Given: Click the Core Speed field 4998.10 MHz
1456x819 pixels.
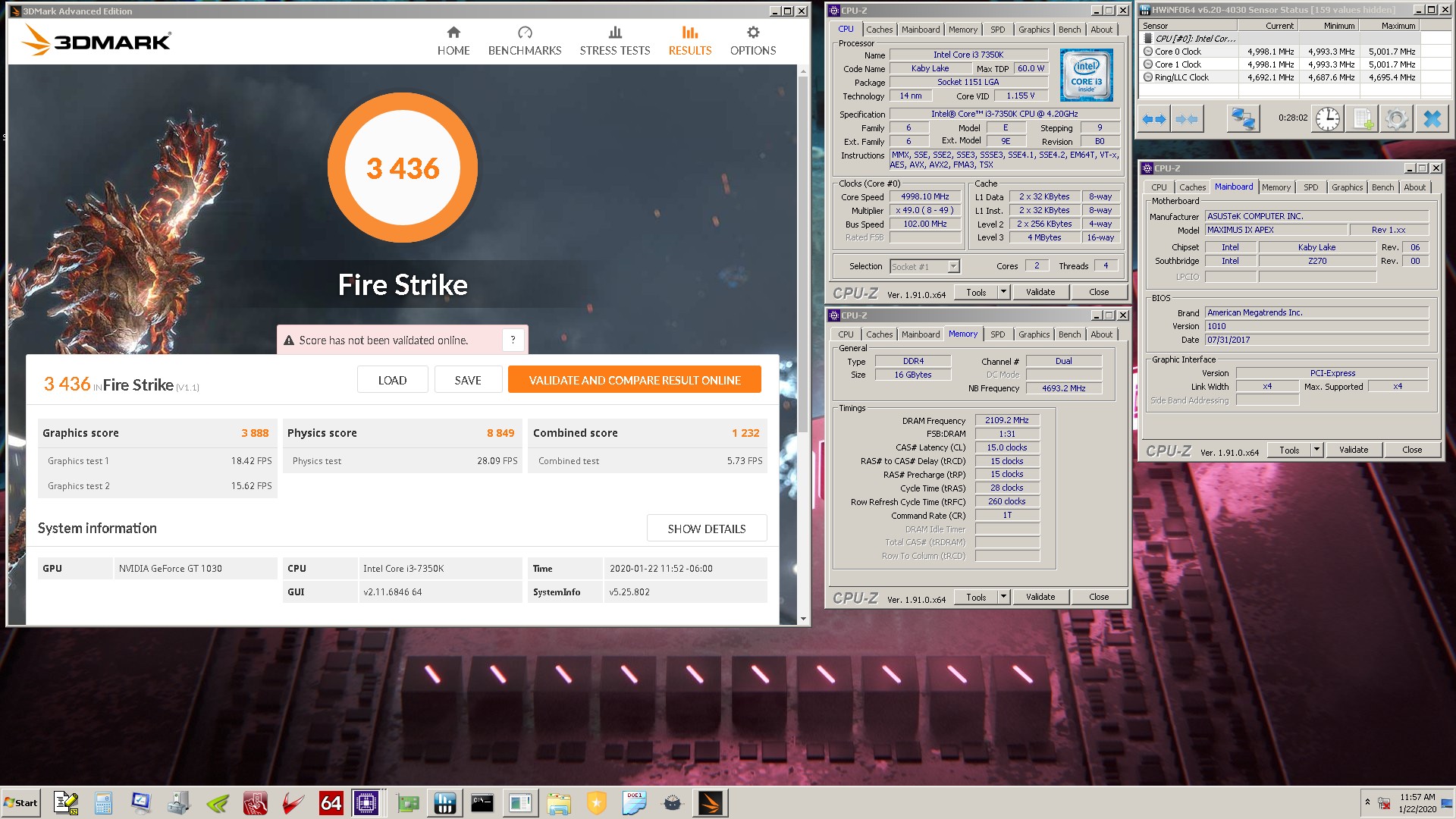Looking at the screenshot, I should click(x=924, y=196).
